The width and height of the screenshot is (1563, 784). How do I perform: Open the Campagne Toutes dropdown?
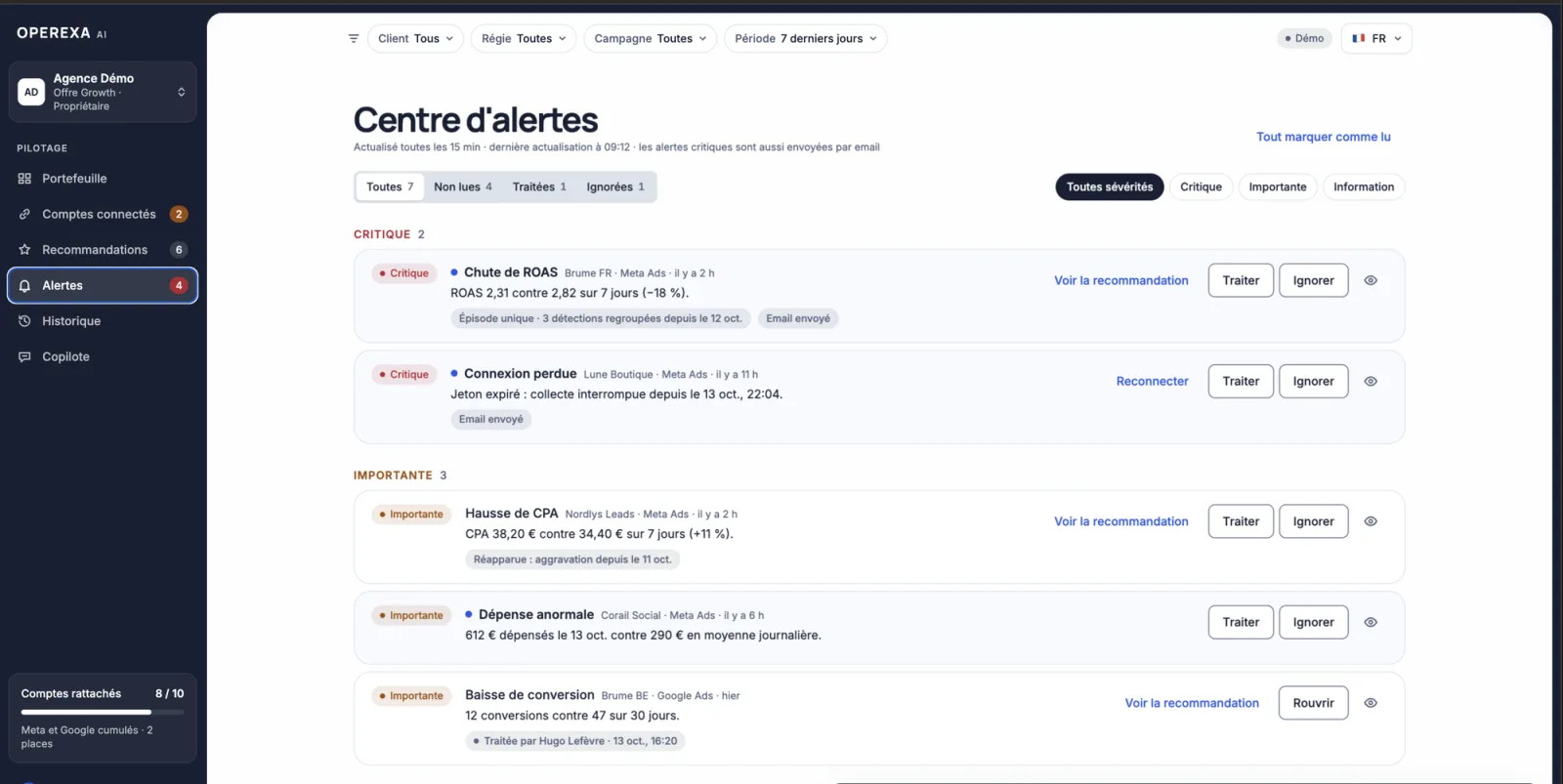tap(651, 39)
